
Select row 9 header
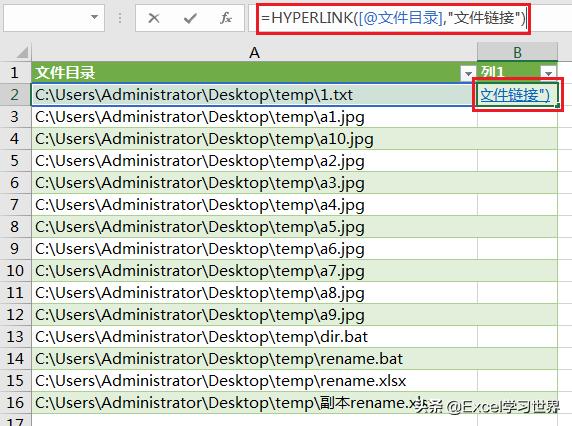(15, 248)
